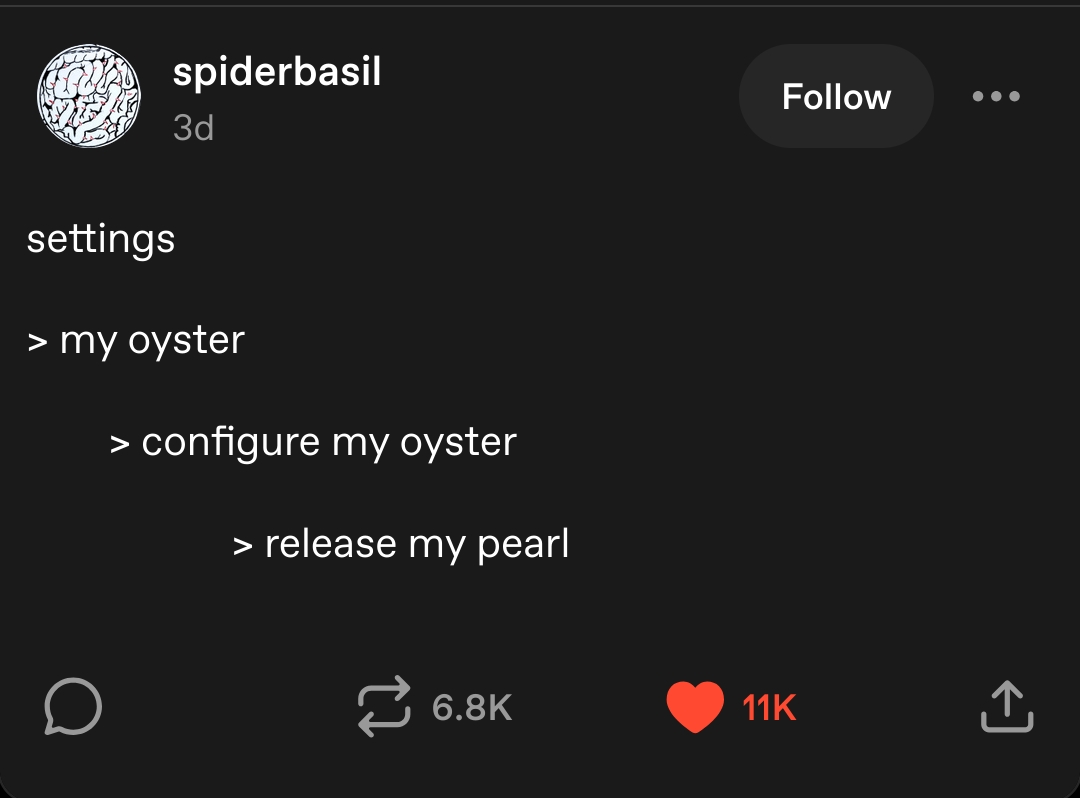Open the reply speech bubble icon
The image size is (1080, 798).
coord(73,707)
